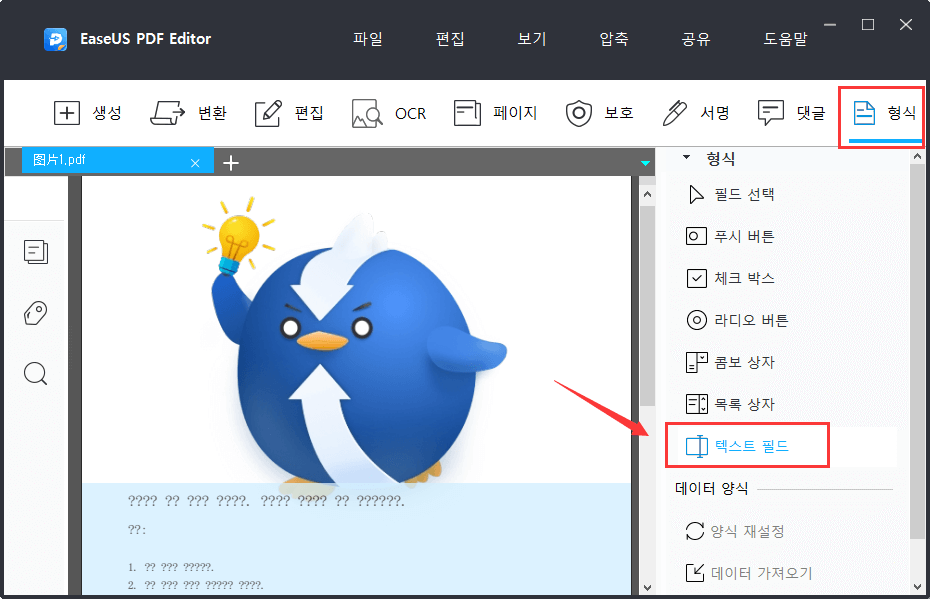Screen dimensions: 930x599
Task: Switch to the 편집 menu
Action: pos(450,38)
